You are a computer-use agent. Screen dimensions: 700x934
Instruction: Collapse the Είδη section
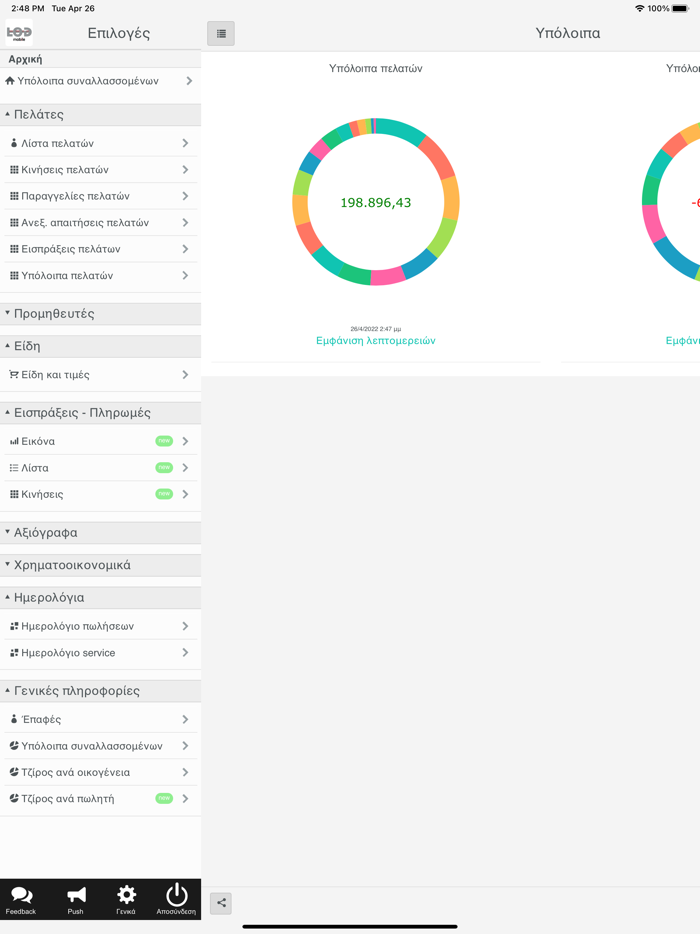pos(100,346)
